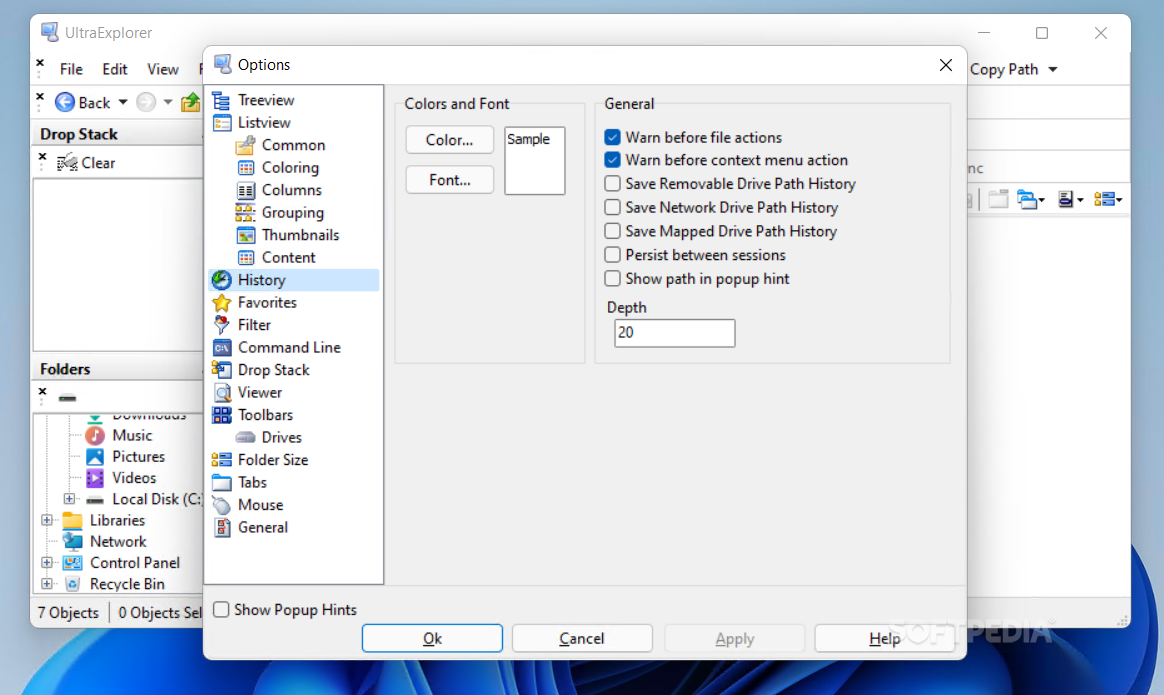Click the Color... button
Viewport: 1164px width, 695px height.
[450, 140]
